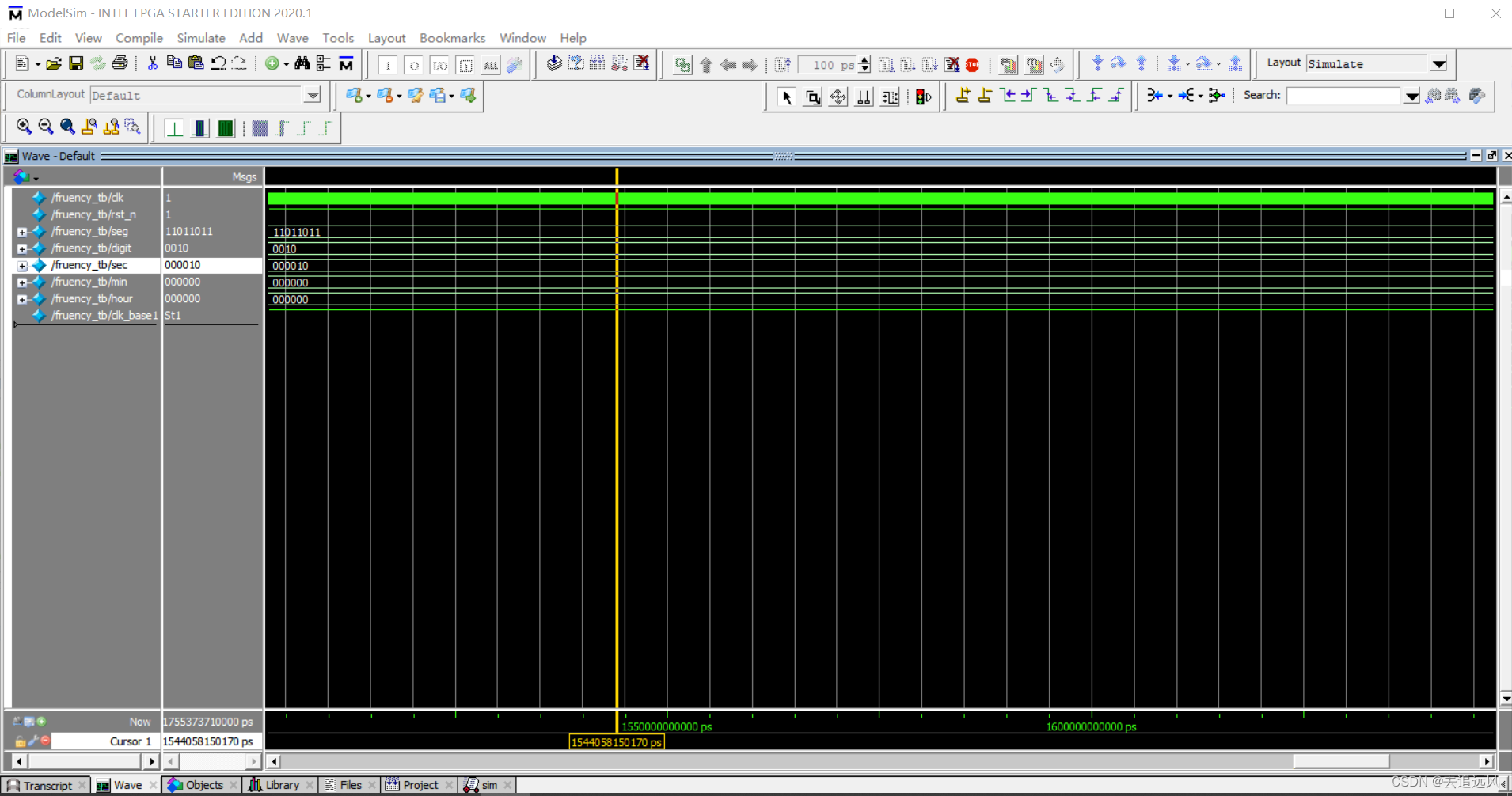Expand the /fruency_tb/seg signal
Viewport: 1512px width, 796px height.
pos(22,232)
